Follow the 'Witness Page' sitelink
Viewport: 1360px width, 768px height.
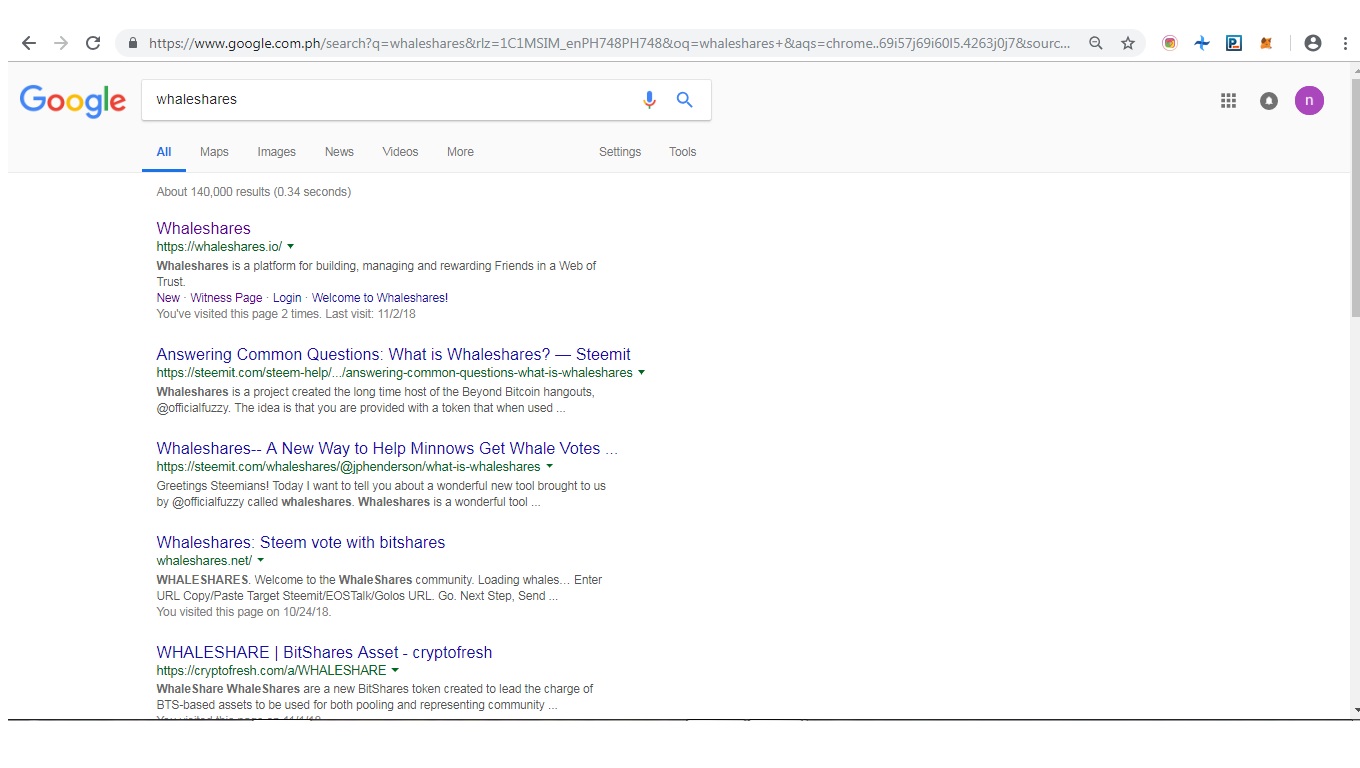pos(227,298)
